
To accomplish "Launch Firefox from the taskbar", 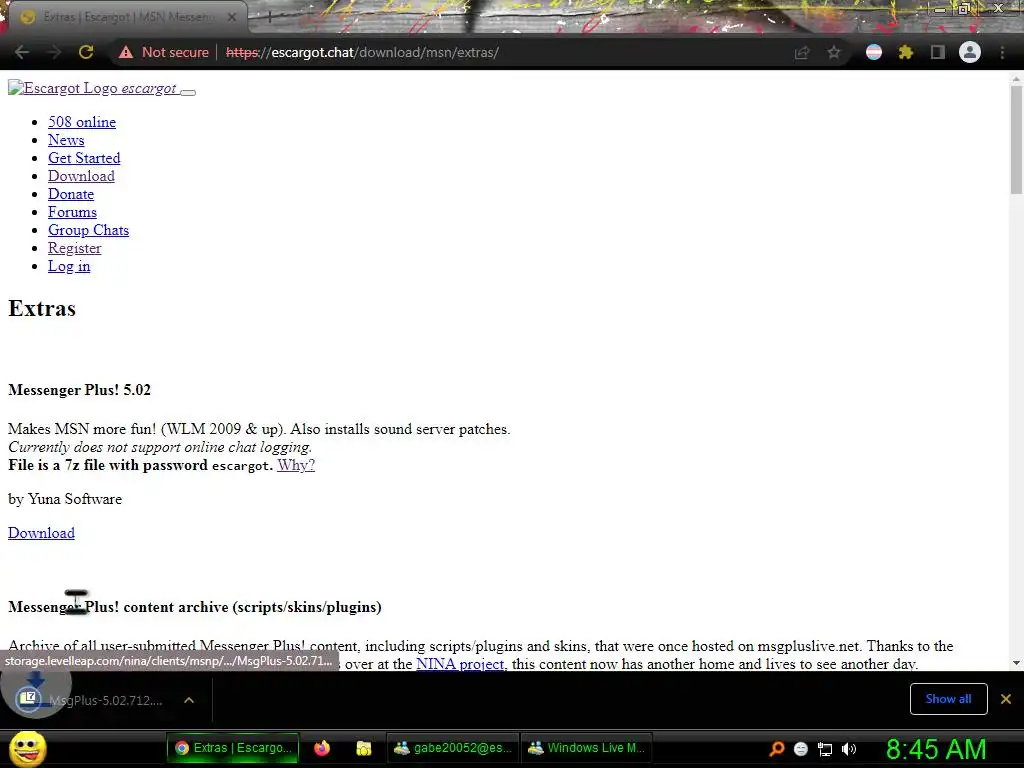I will click(x=322, y=748).
